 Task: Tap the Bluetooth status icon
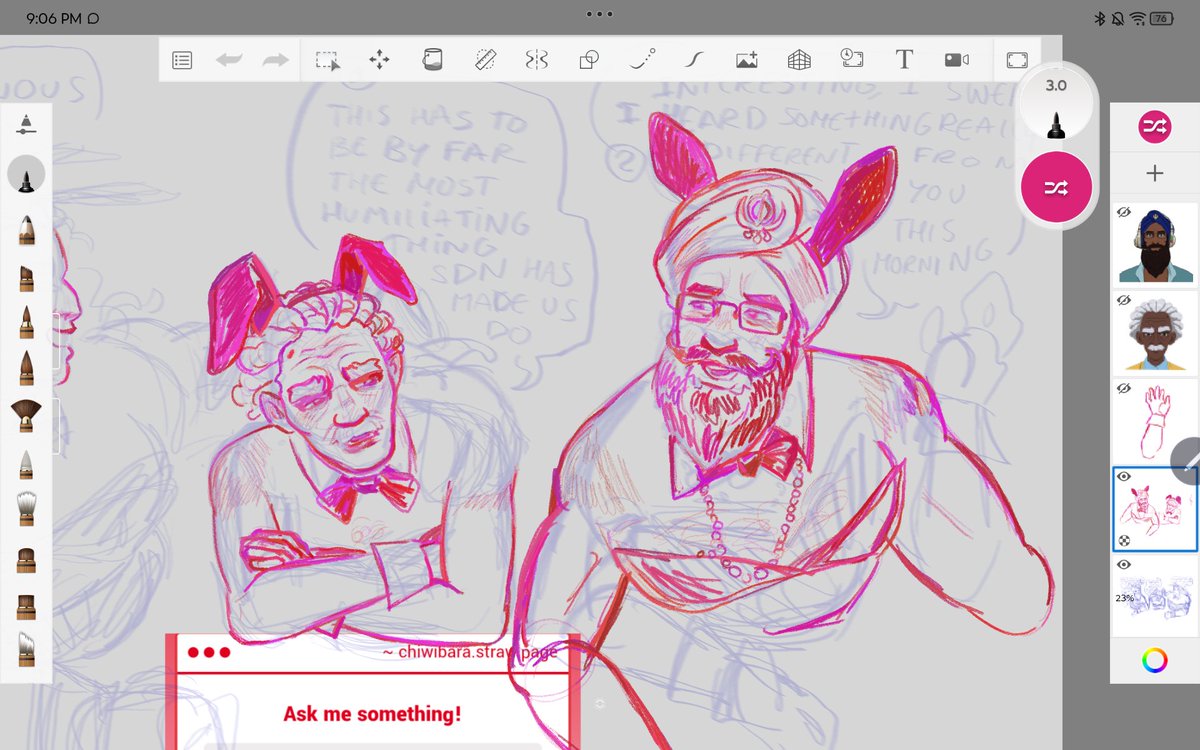pyautogui.click(x=1100, y=18)
